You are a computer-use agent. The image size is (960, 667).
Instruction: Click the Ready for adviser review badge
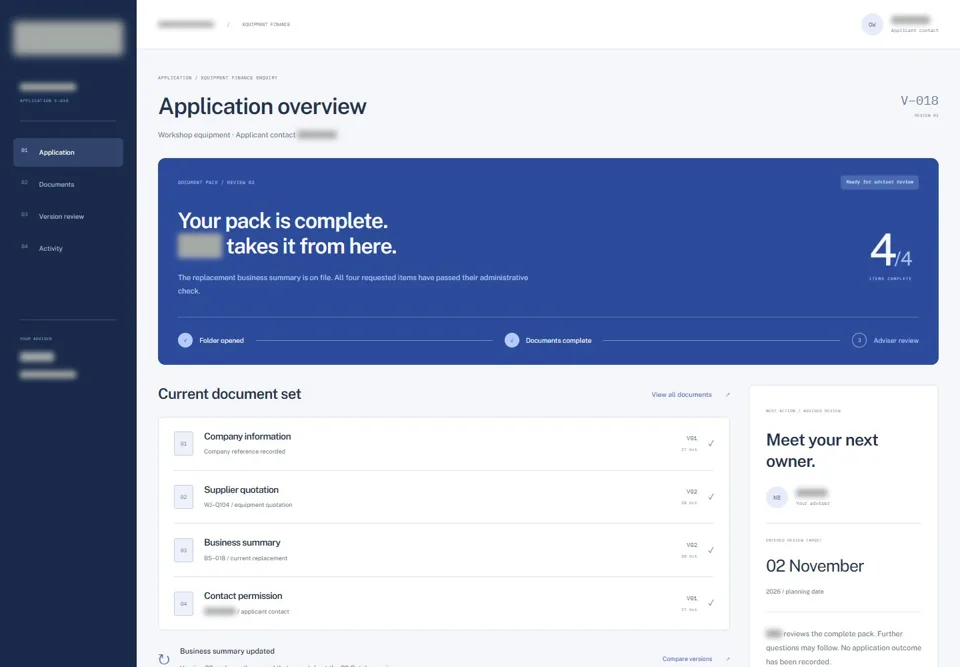[879, 182]
